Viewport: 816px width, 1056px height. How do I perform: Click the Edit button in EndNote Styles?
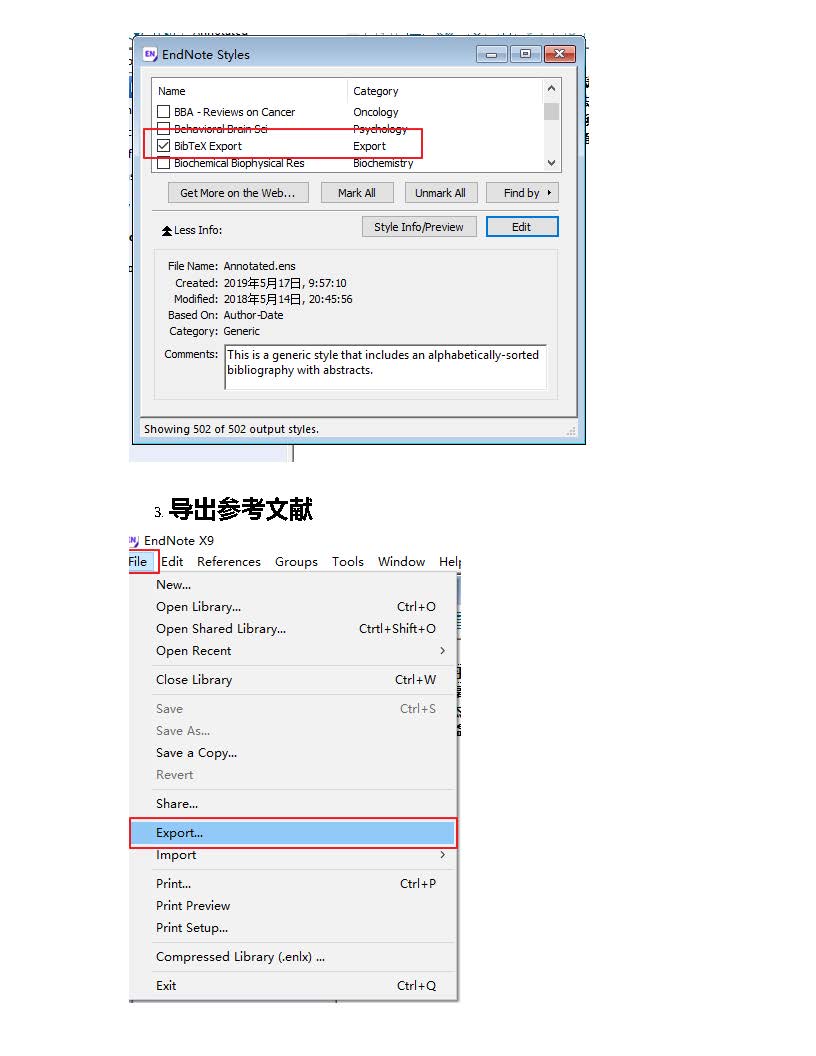click(522, 227)
